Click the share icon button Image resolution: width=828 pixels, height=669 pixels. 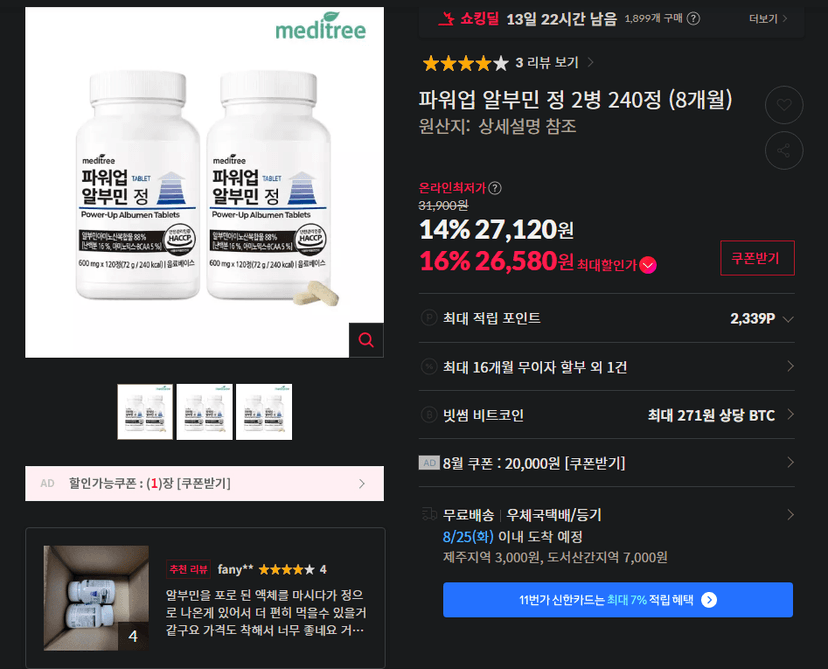784,150
